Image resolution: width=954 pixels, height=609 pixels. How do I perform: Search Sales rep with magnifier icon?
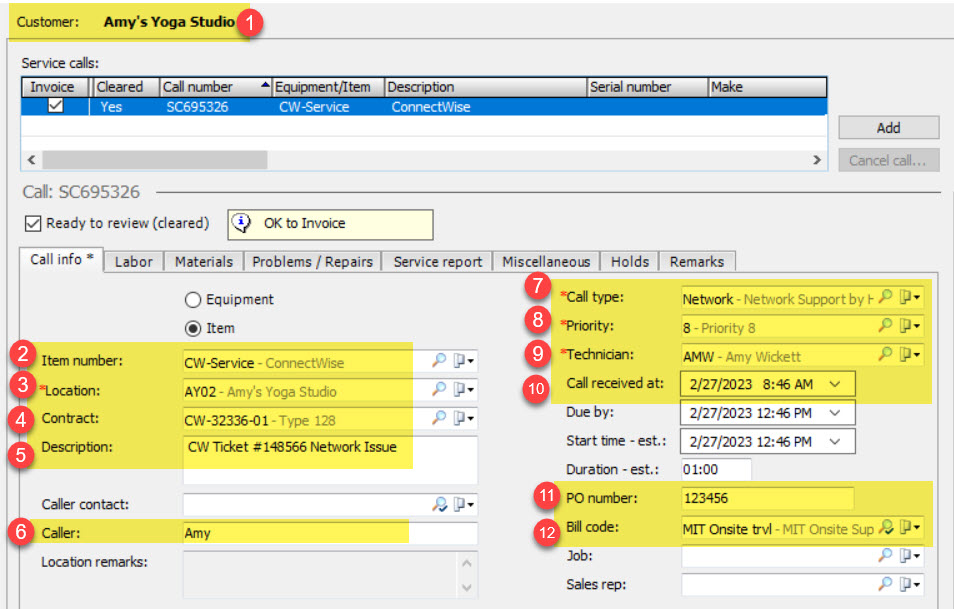(x=885, y=583)
